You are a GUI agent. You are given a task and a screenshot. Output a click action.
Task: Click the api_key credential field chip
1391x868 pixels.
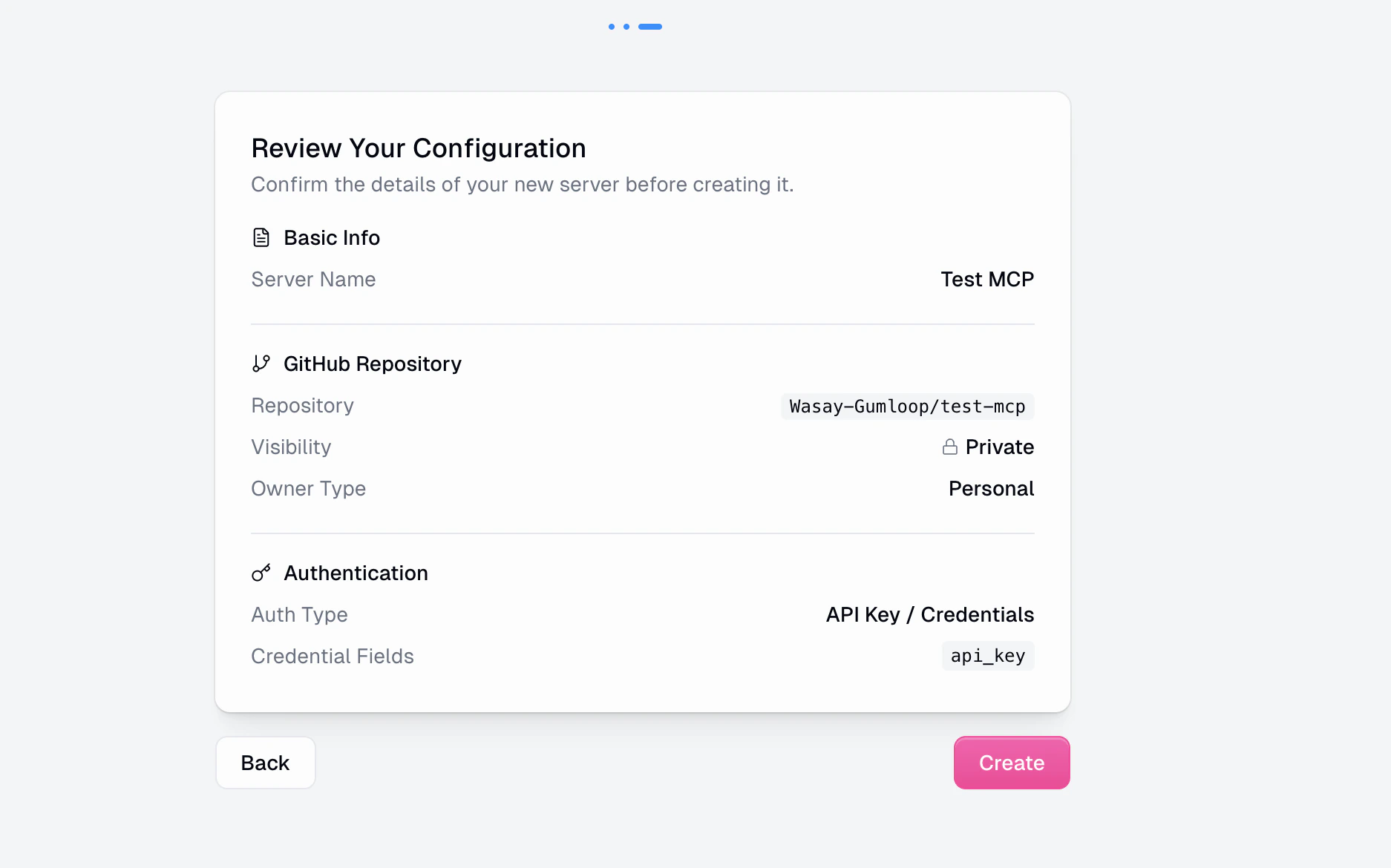[x=987, y=656]
